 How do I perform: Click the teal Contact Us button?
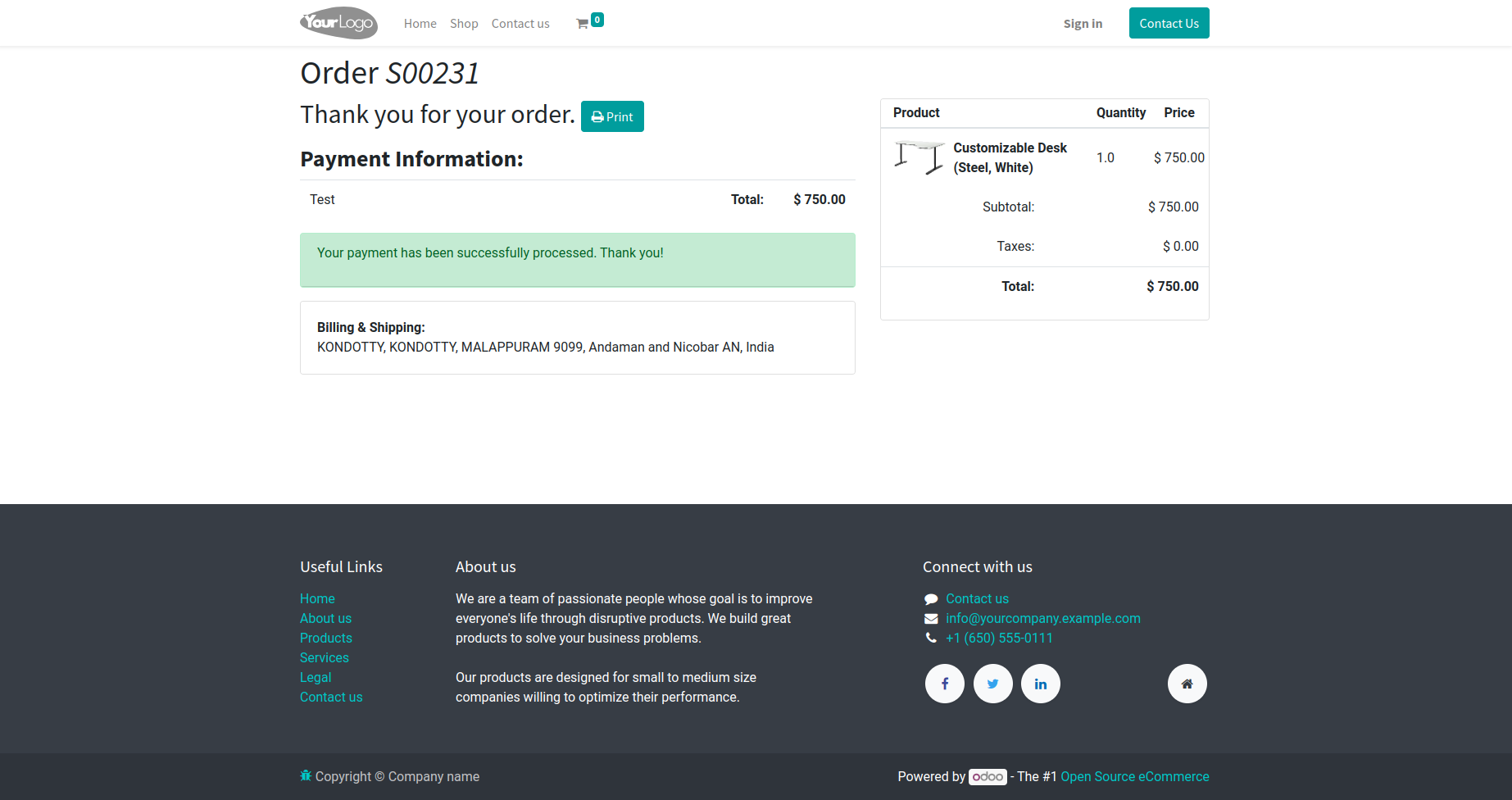(x=1169, y=23)
